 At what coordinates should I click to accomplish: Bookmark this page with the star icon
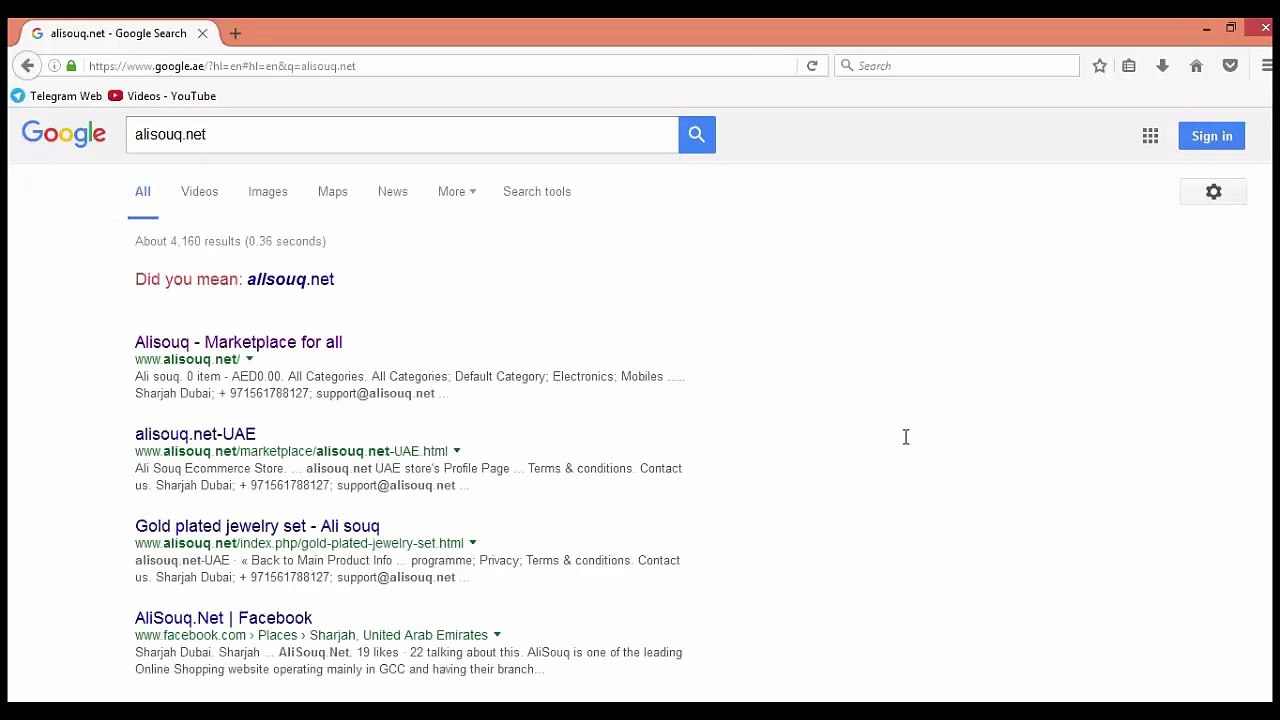(1100, 66)
